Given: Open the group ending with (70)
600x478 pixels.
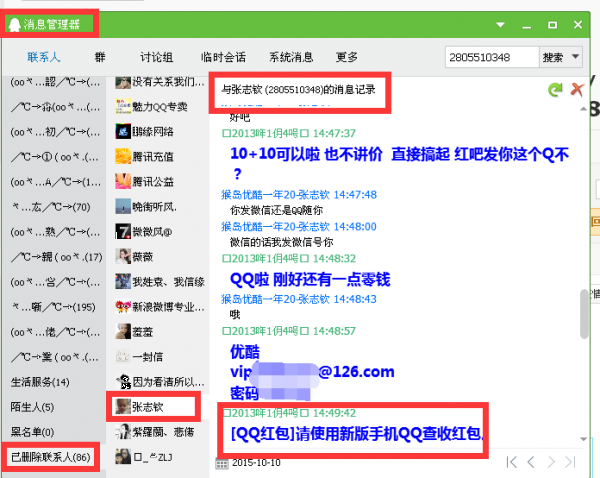Looking at the screenshot, I should 51,207.
